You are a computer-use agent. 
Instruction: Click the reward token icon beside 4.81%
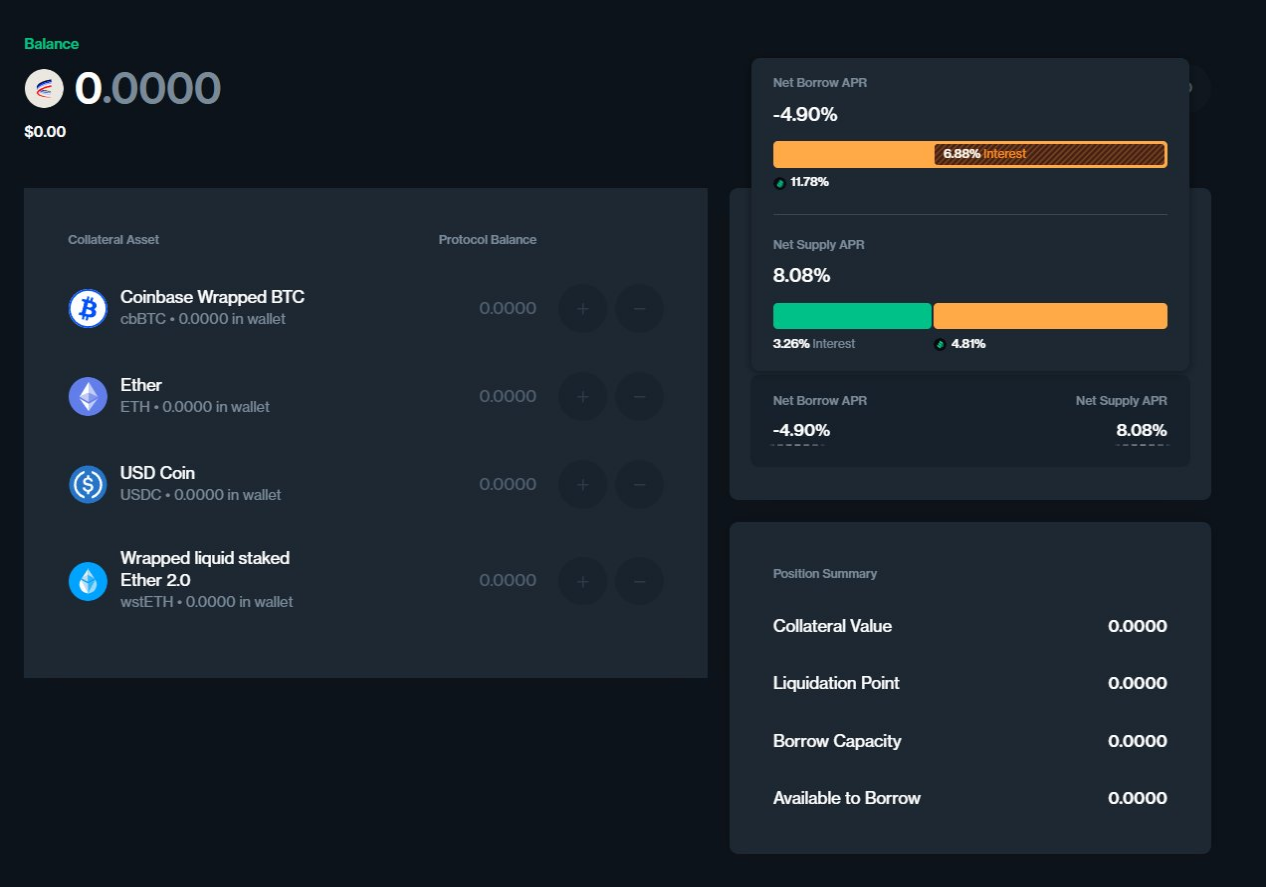[940, 344]
